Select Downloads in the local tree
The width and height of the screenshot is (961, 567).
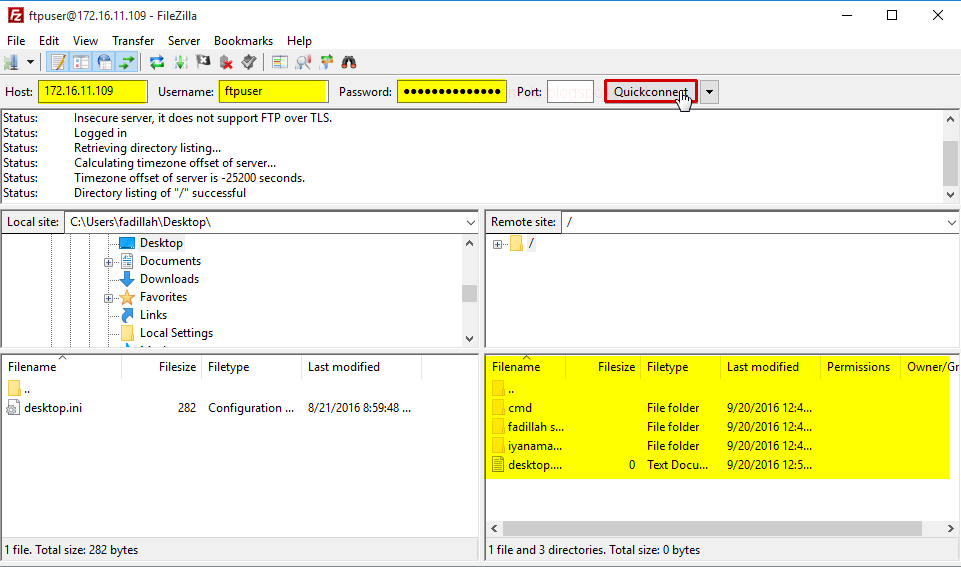click(x=169, y=279)
